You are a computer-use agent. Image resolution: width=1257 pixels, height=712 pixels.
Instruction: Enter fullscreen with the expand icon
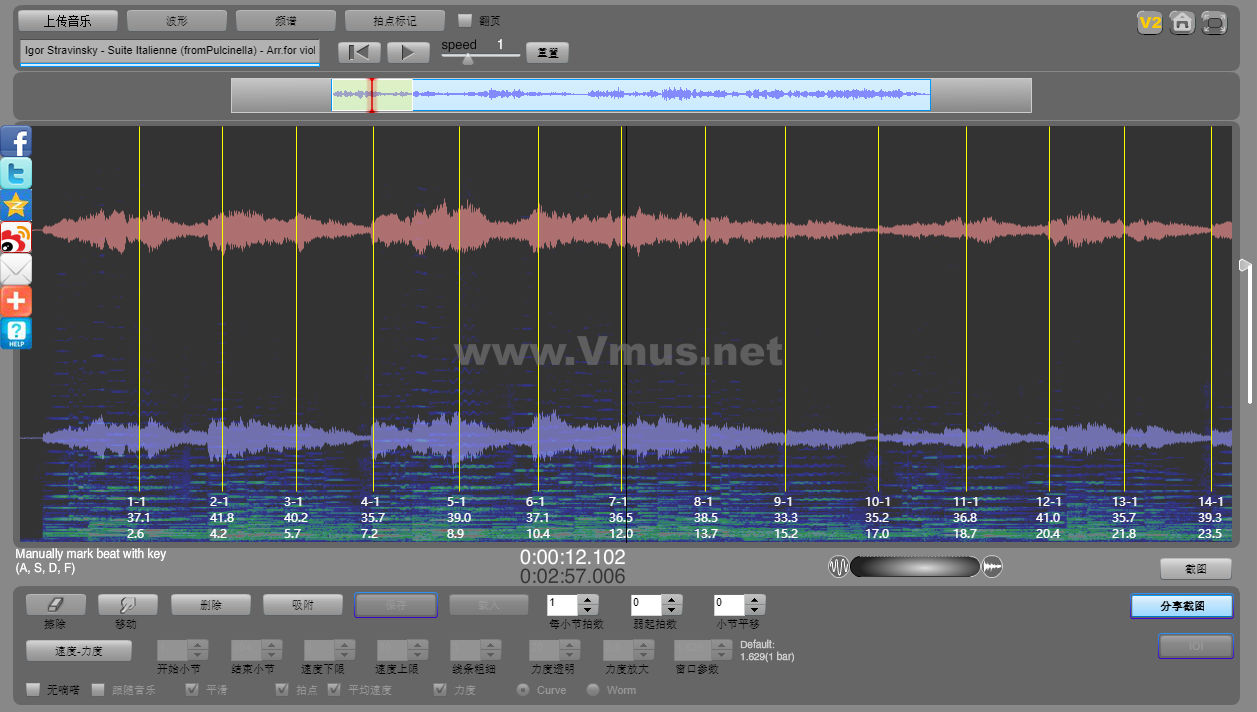(1214, 23)
